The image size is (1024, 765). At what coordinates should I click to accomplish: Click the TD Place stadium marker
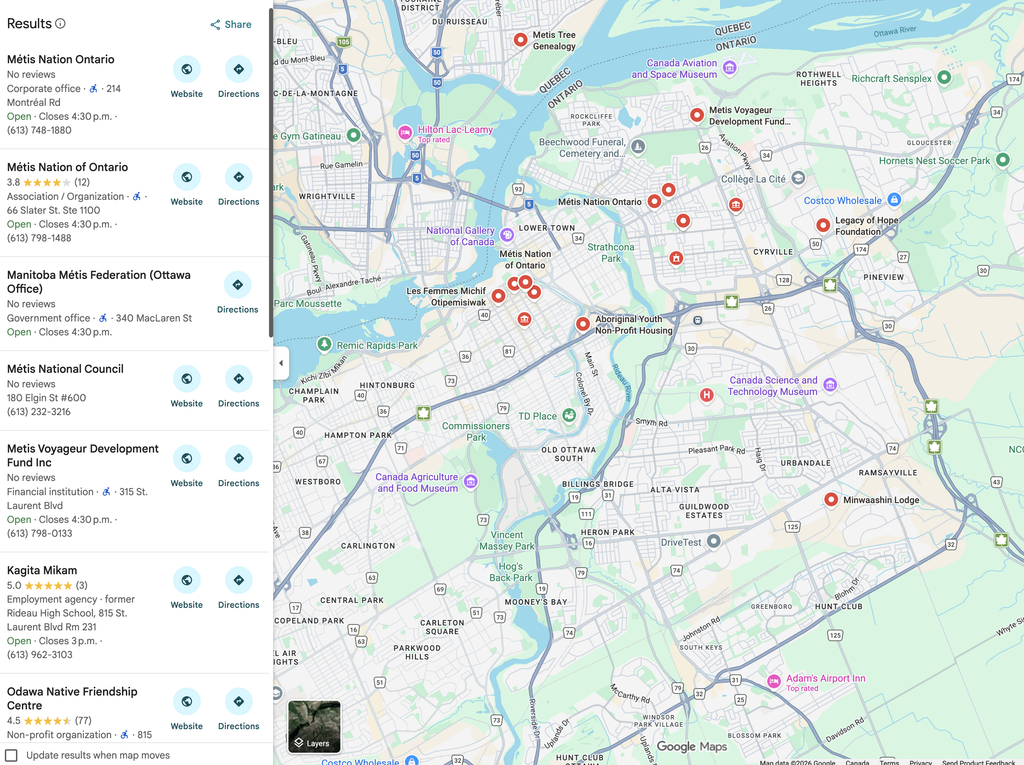pos(569,415)
